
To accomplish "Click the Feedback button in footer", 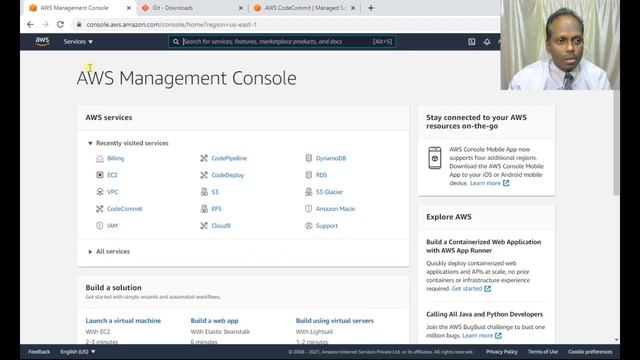I will click(39, 352).
